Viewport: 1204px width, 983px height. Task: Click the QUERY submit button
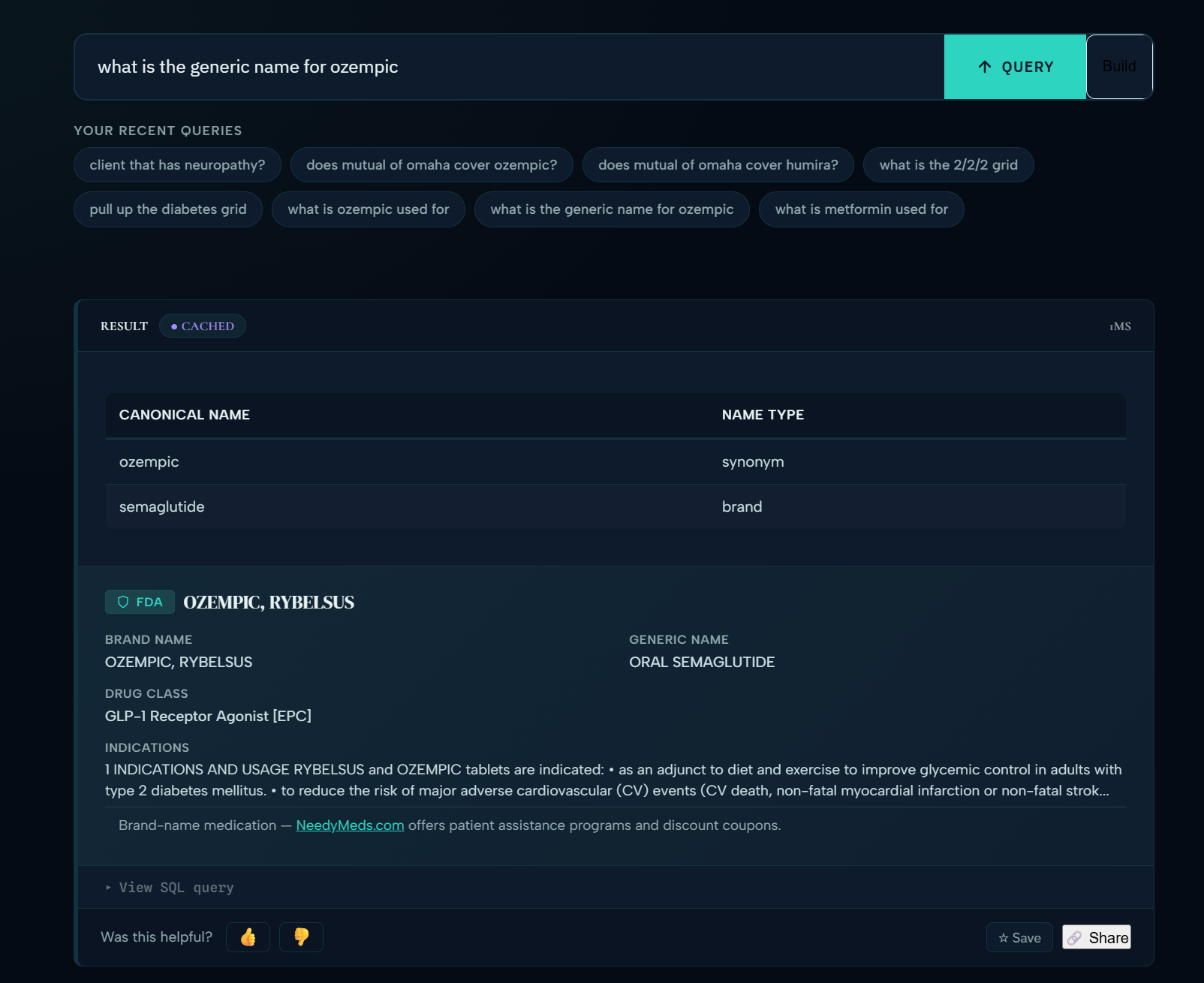tap(1015, 67)
